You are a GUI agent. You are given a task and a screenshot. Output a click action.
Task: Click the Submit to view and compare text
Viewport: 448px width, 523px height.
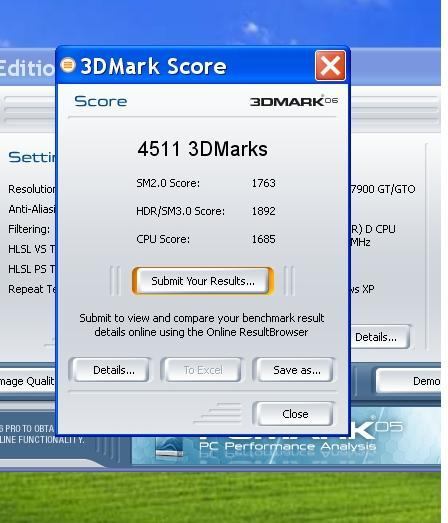point(201,325)
